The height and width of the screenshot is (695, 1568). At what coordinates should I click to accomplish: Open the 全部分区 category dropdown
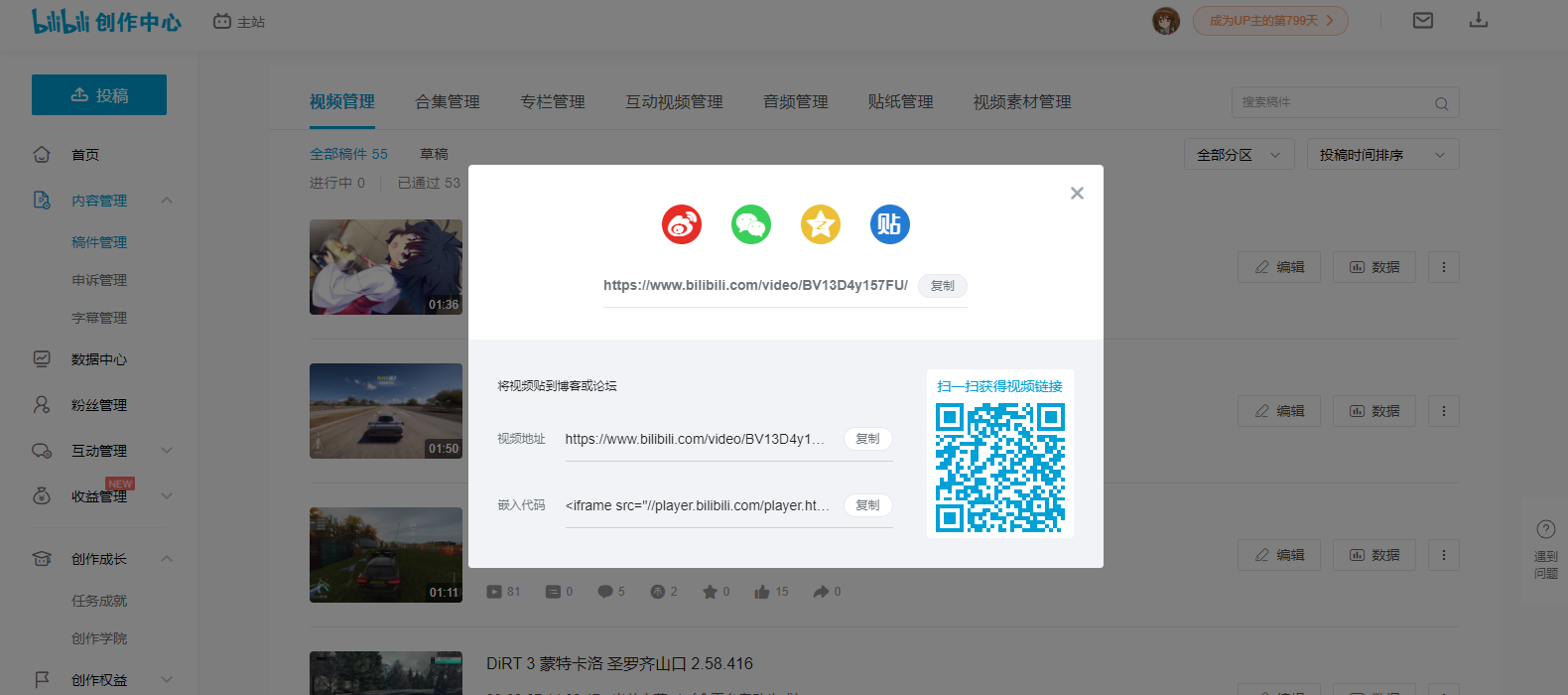coord(1239,155)
